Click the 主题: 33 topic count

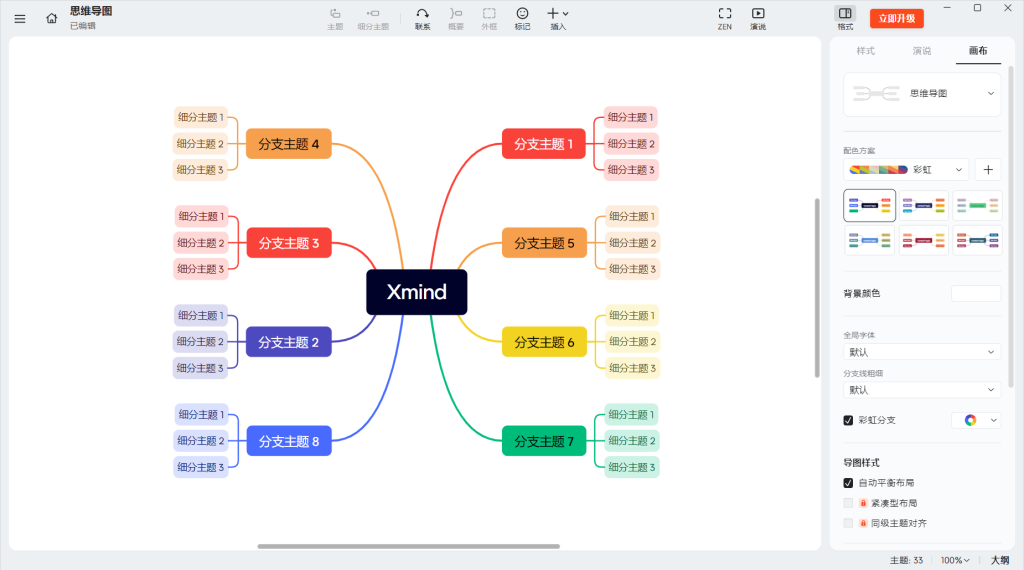pos(906,560)
